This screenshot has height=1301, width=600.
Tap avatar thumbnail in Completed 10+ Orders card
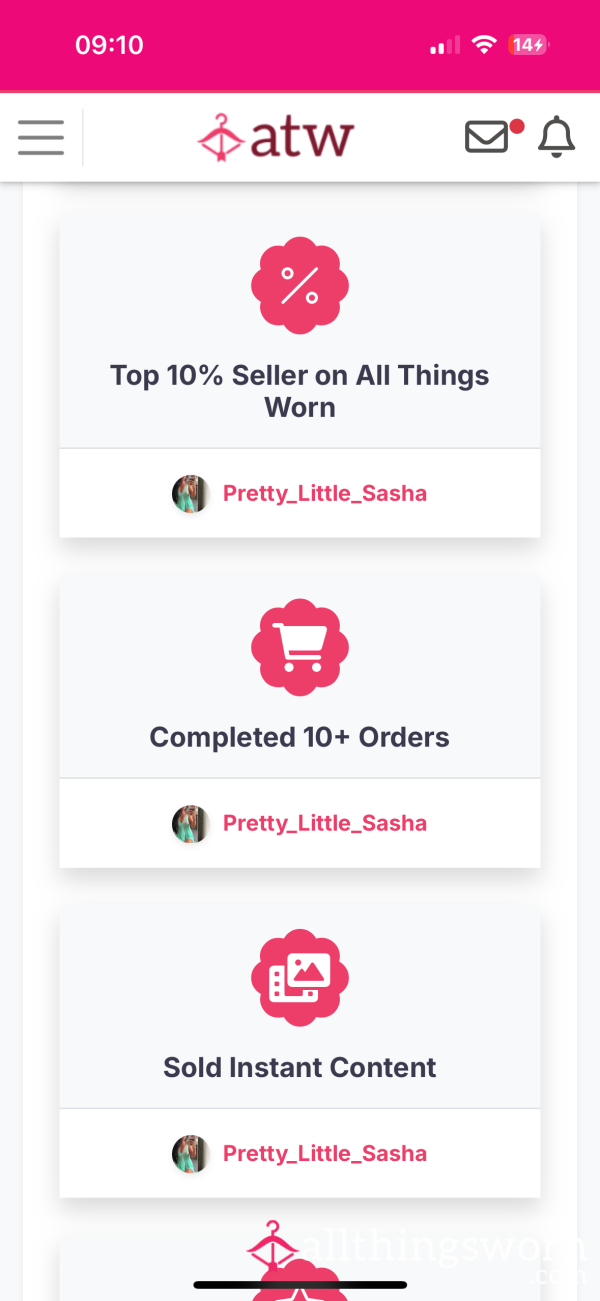pyautogui.click(x=190, y=824)
